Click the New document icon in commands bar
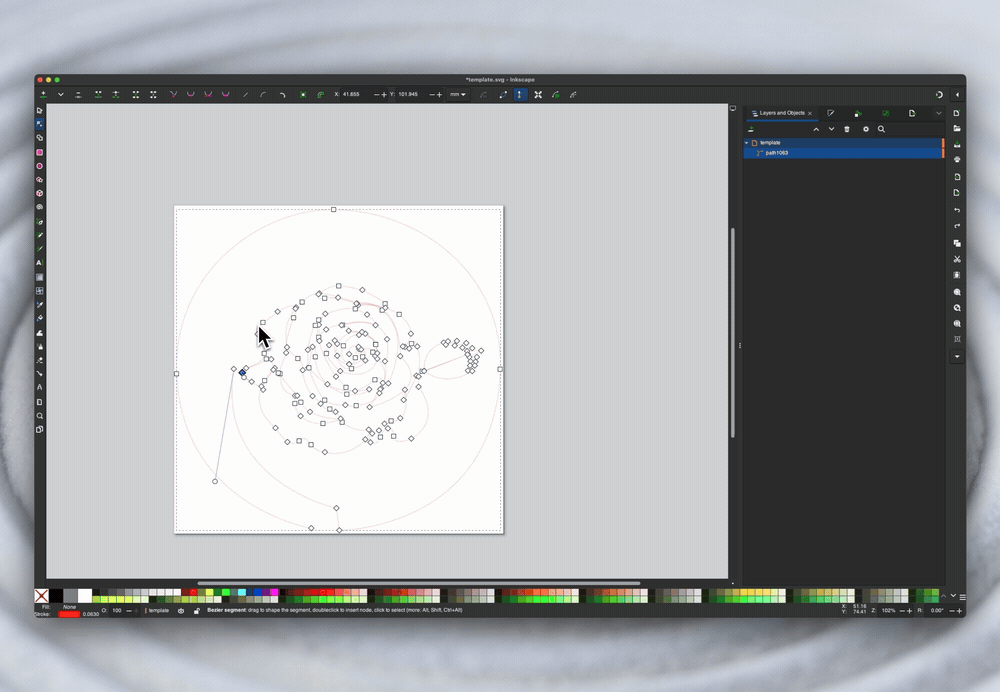This screenshot has width=1000, height=692. 957,113
